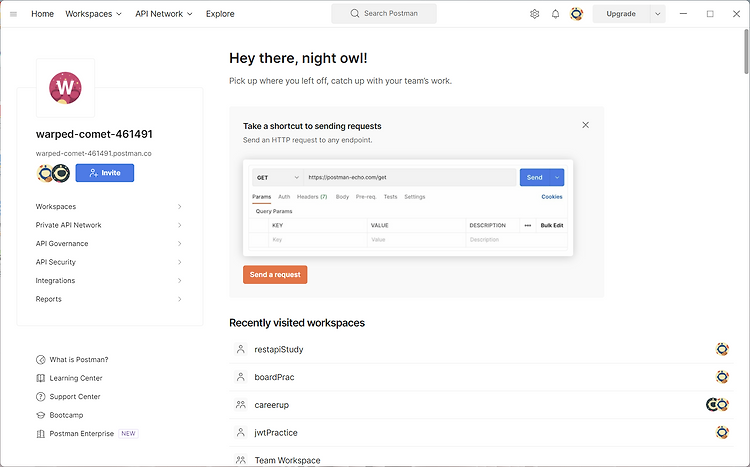Click the avatar on jwtPractice row
The image size is (750, 467).
[722, 433]
